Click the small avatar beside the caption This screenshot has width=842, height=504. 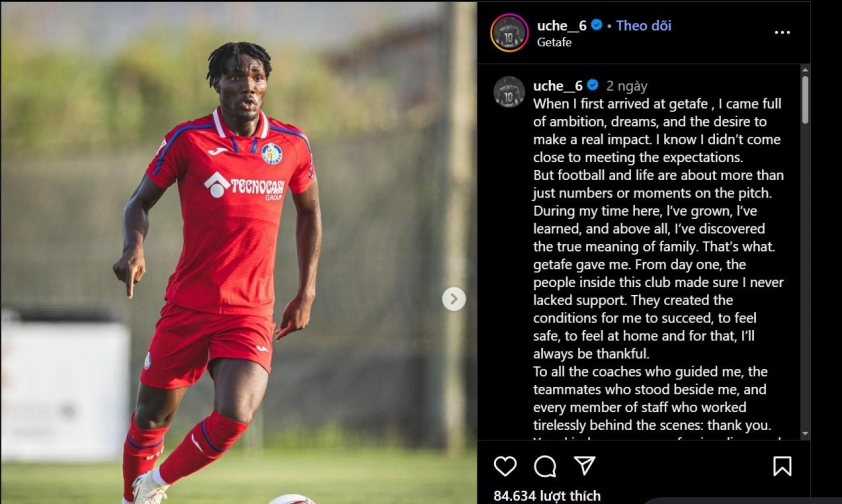point(509,92)
